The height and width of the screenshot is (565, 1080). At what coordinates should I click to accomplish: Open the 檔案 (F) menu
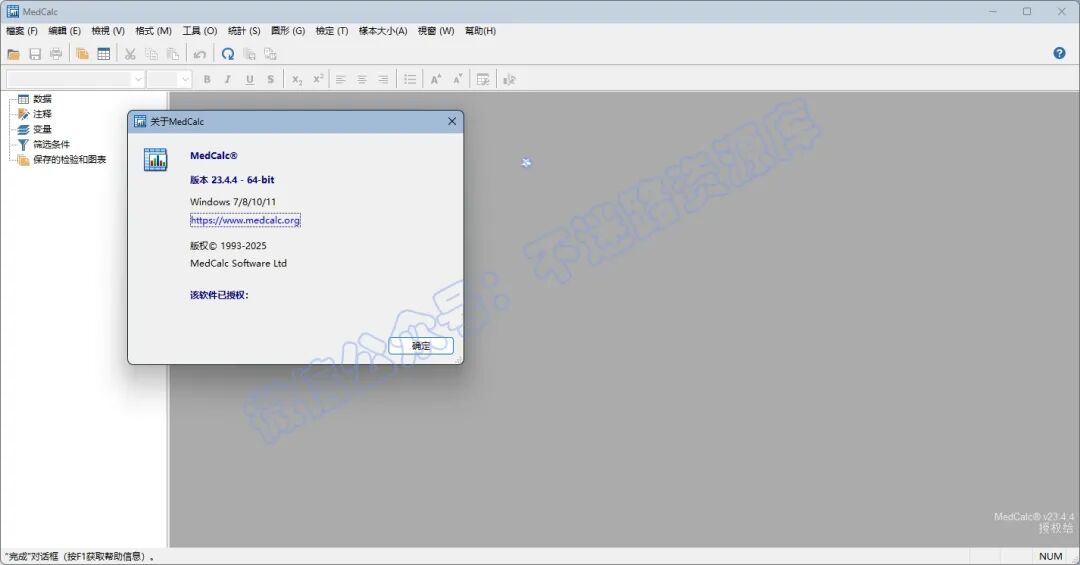[x=22, y=31]
